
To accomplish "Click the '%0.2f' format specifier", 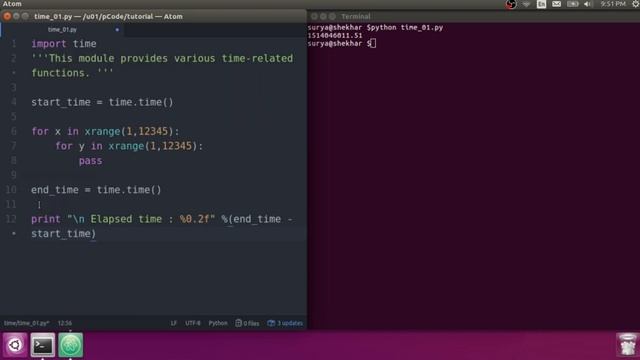I will pos(194,219).
